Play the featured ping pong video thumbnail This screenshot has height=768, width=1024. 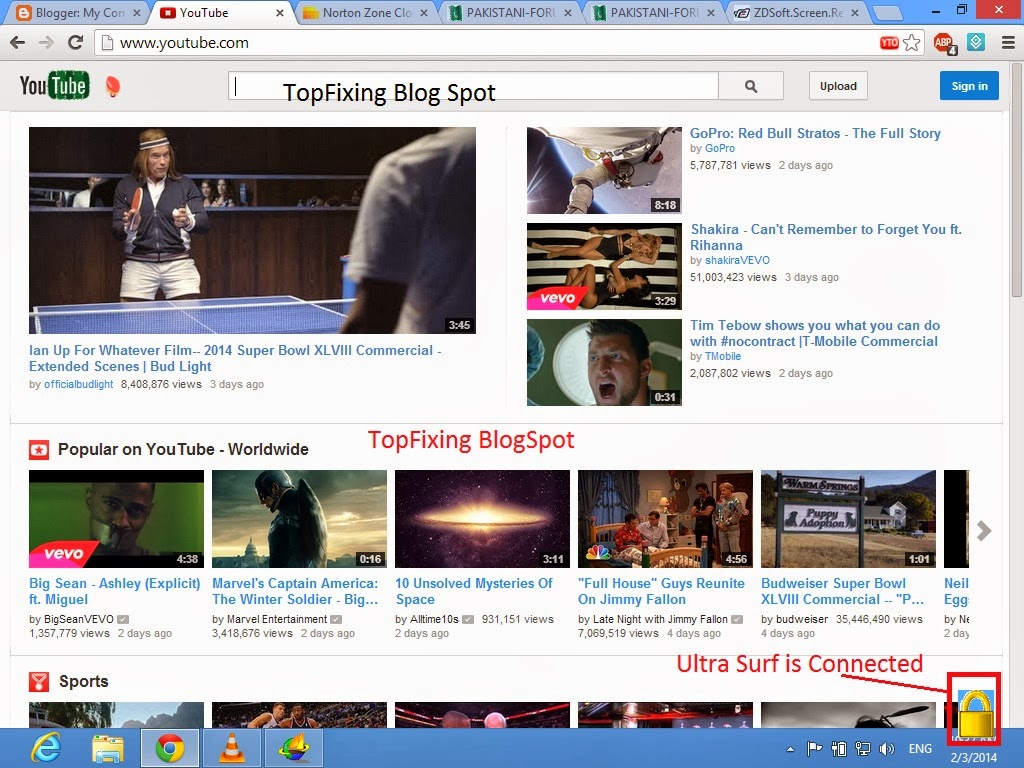click(252, 231)
